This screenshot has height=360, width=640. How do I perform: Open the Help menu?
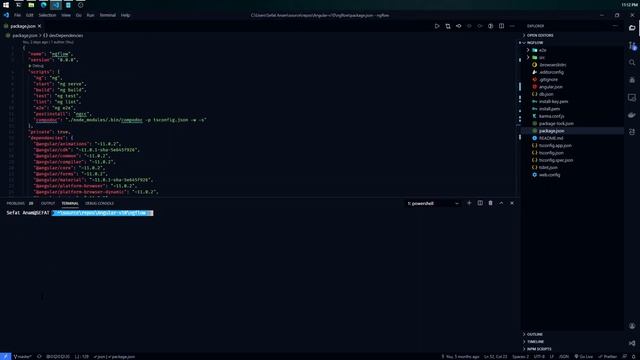pos(125,15)
